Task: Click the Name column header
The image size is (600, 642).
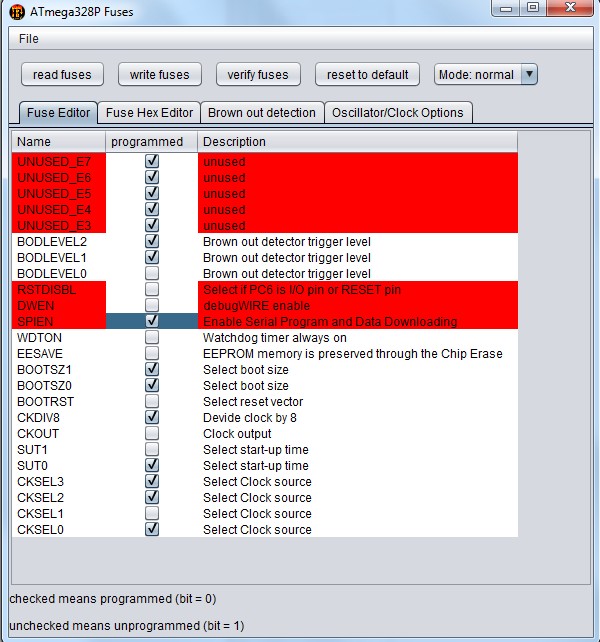Action: pos(59,142)
